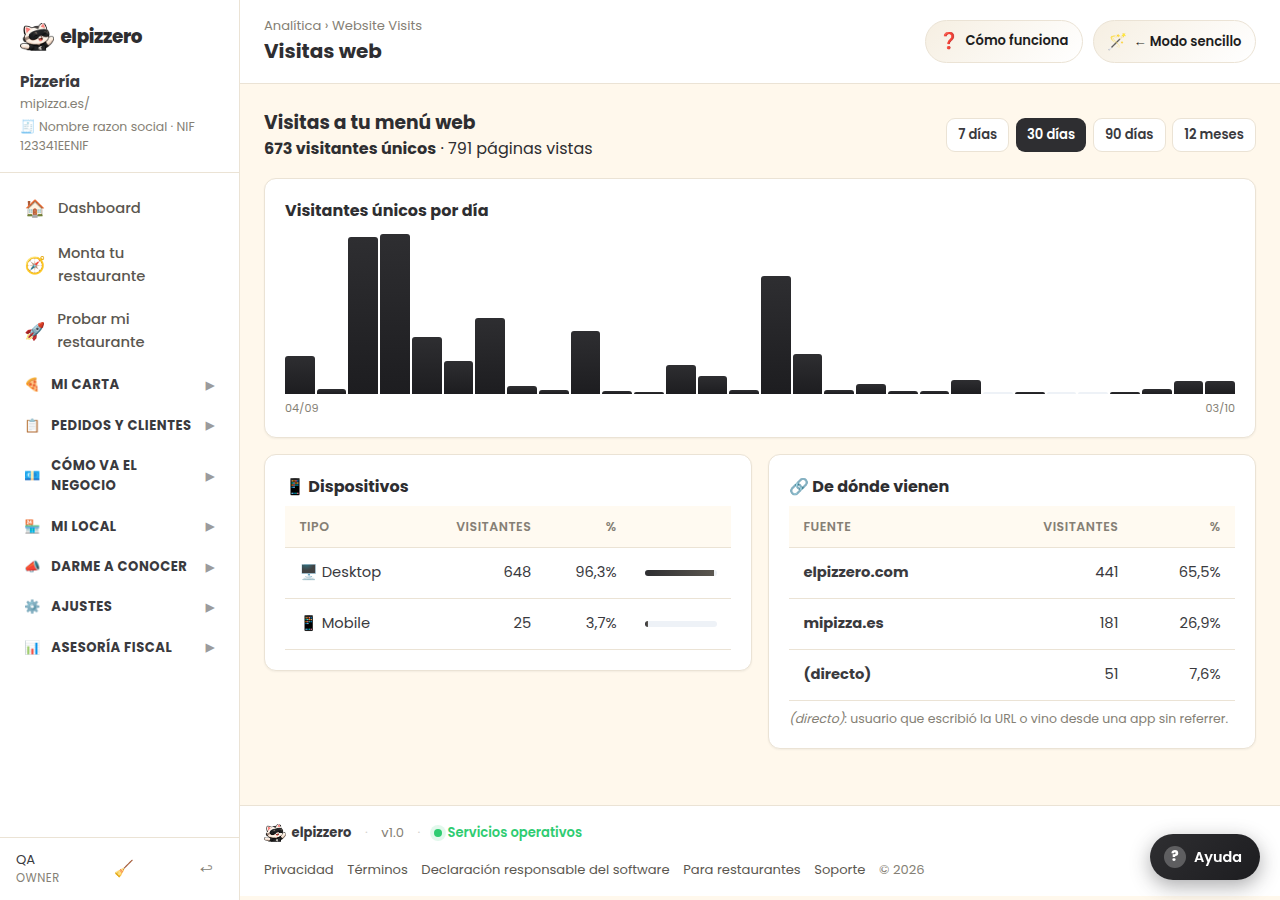
Task: Switch to the 90 días range
Action: tap(1129, 135)
